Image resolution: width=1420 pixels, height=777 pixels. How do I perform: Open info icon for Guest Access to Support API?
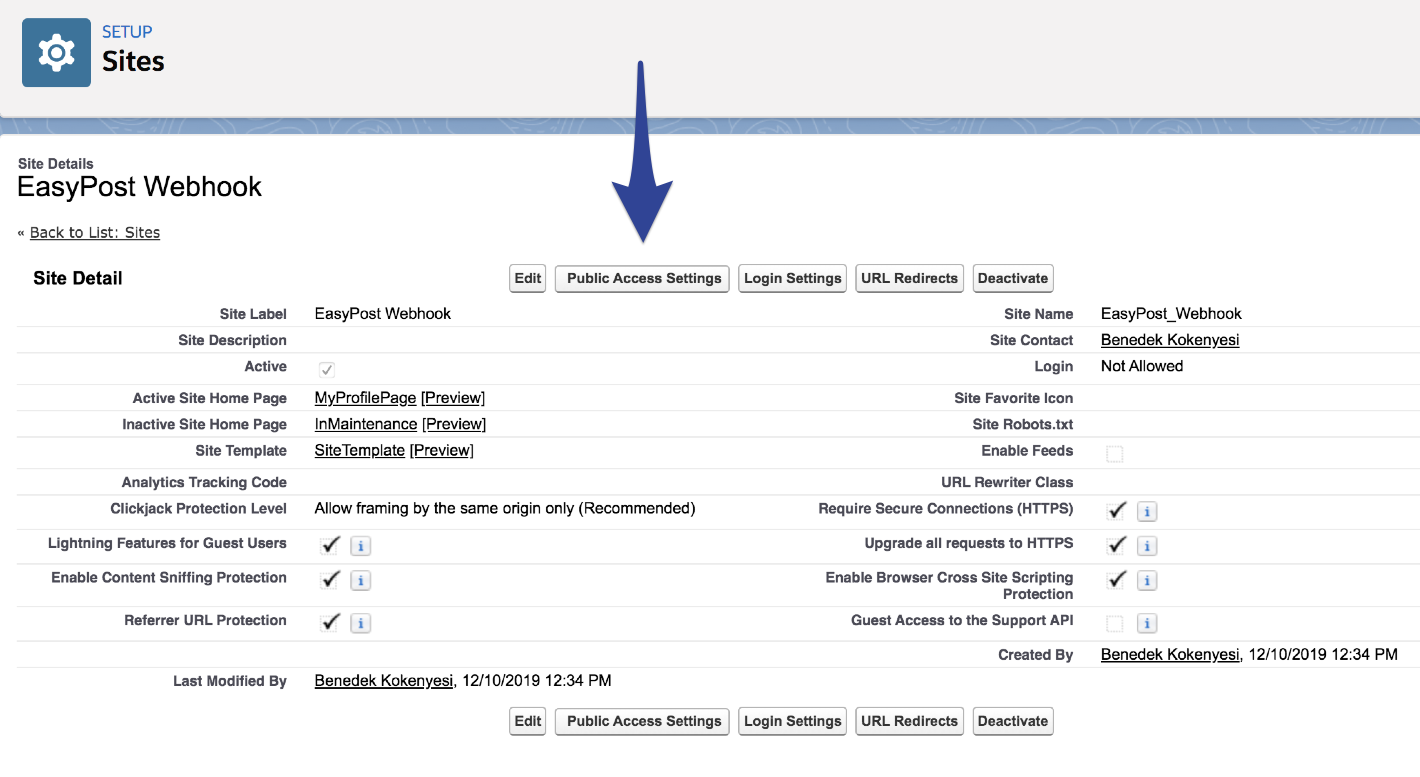pyautogui.click(x=1147, y=623)
